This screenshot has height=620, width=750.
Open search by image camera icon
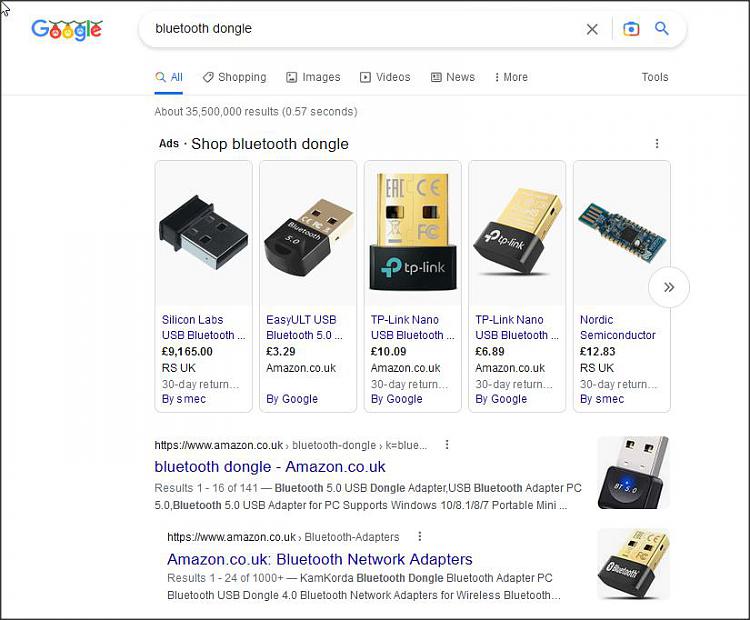click(631, 29)
